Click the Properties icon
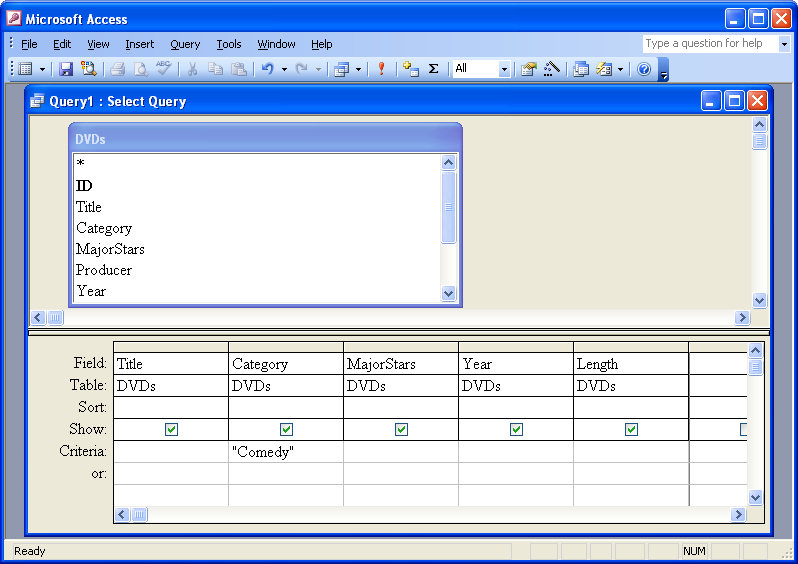 click(529, 69)
